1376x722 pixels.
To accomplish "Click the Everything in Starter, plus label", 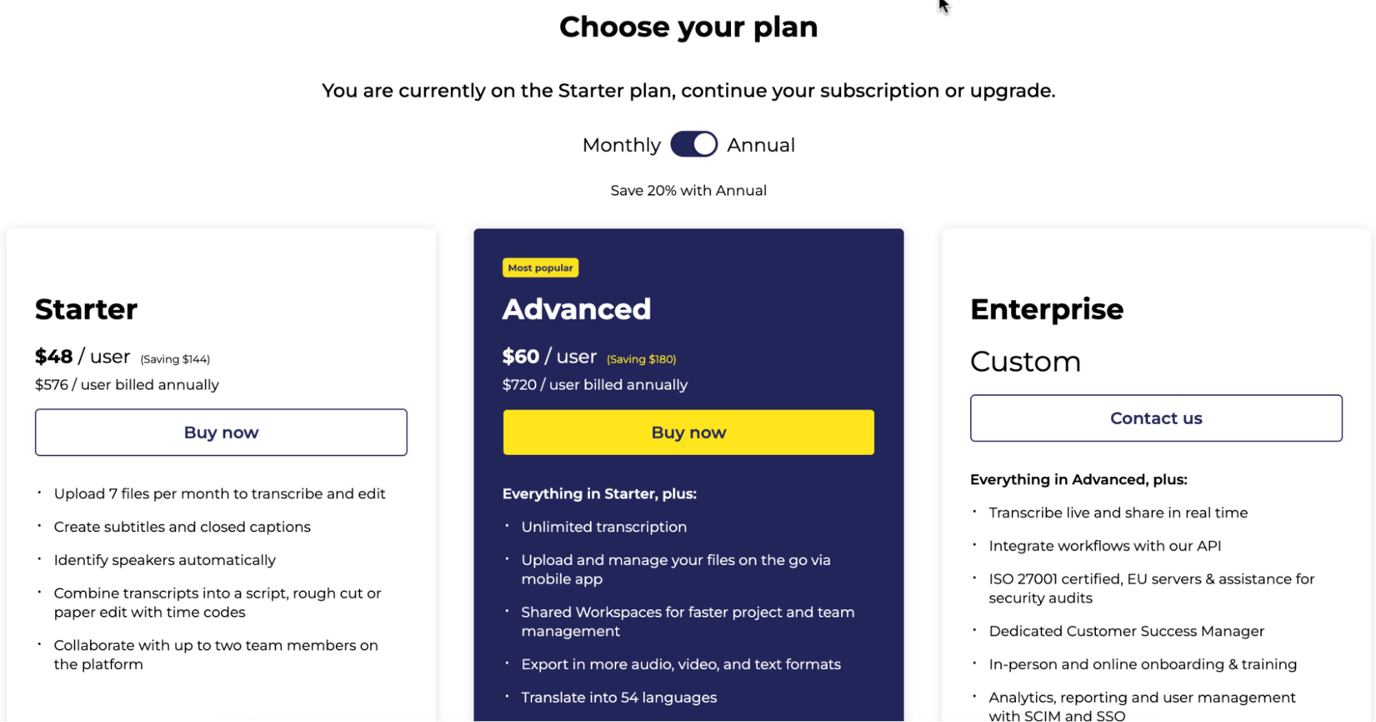I will [x=599, y=493].
